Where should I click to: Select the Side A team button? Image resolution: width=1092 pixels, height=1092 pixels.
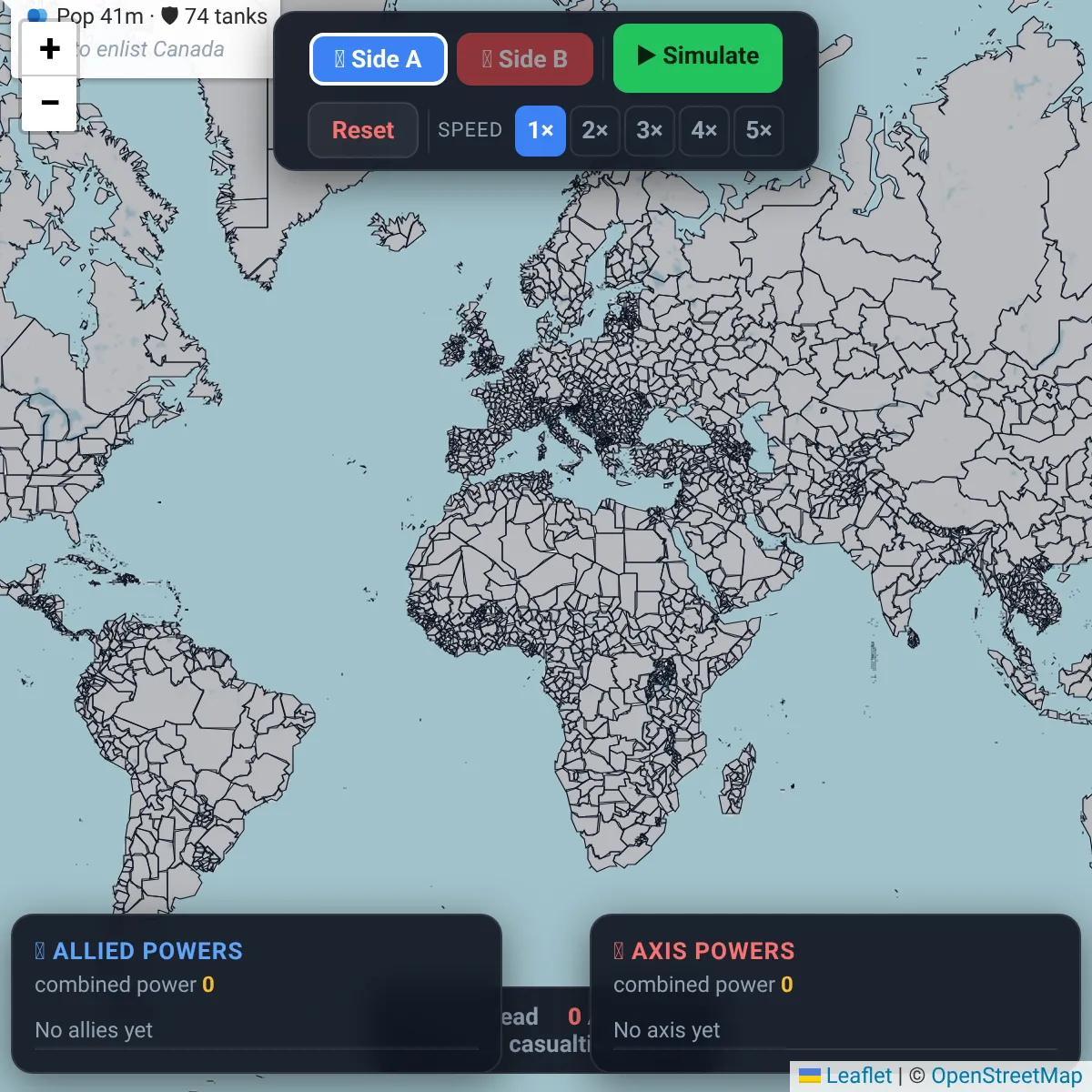coord(378,59)
